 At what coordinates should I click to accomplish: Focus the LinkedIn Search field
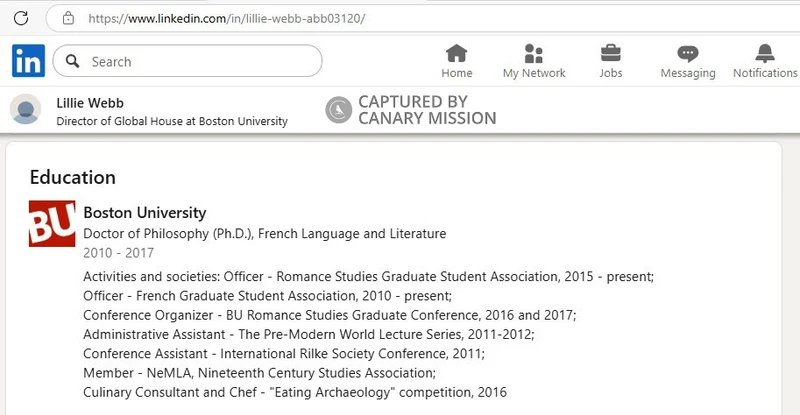[x=187, y=61]
